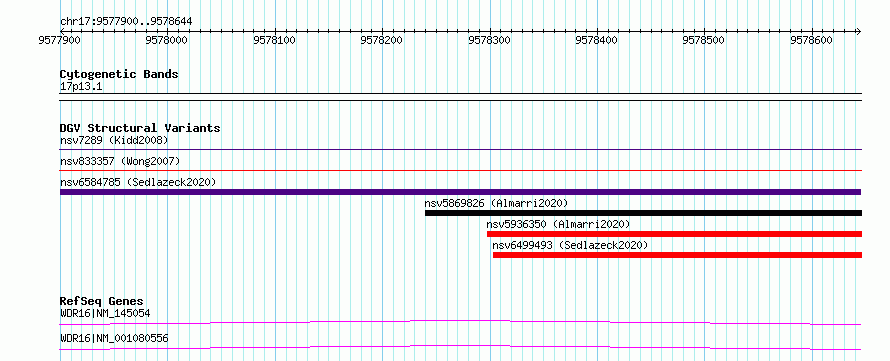Click the 17p13.1 cytogenetic band bar
This screenshot has width=890, height=361.
(x=461, y=97)
